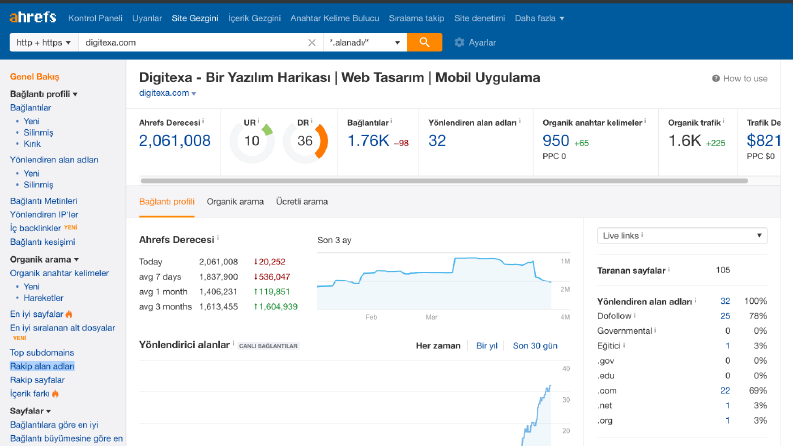Click the flame icon beside En iyi sayfalar
793x446 pixels.
(x=69, y=314)
